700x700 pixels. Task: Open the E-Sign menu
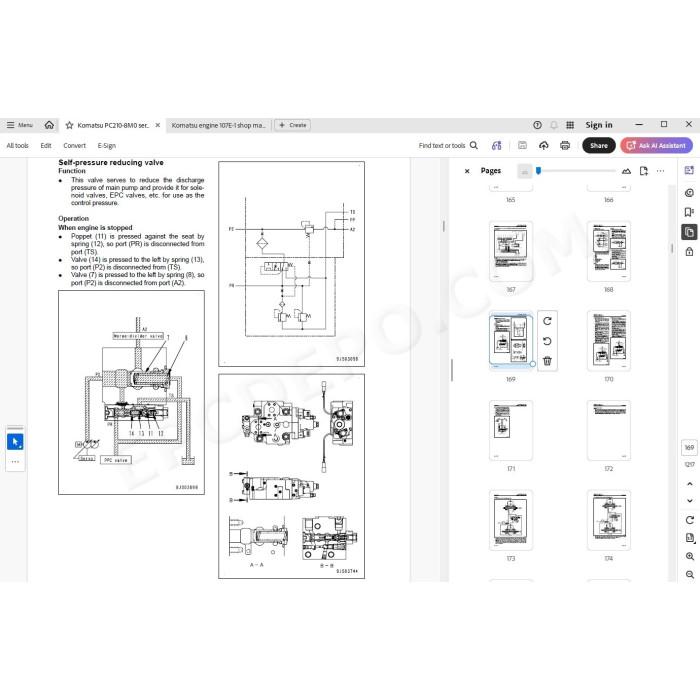coord(107,146)
